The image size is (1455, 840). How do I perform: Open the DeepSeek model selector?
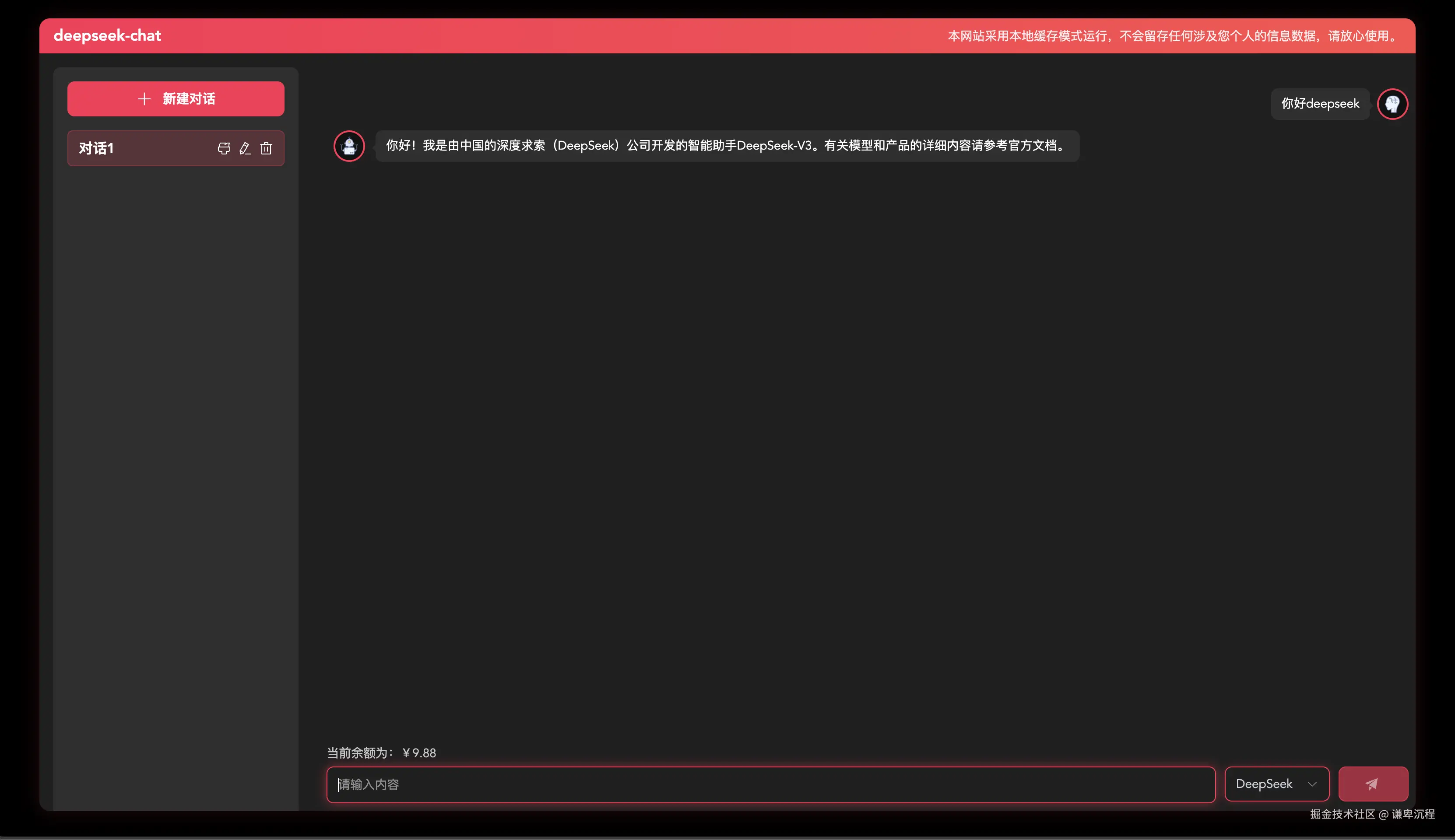point(1264,784)
